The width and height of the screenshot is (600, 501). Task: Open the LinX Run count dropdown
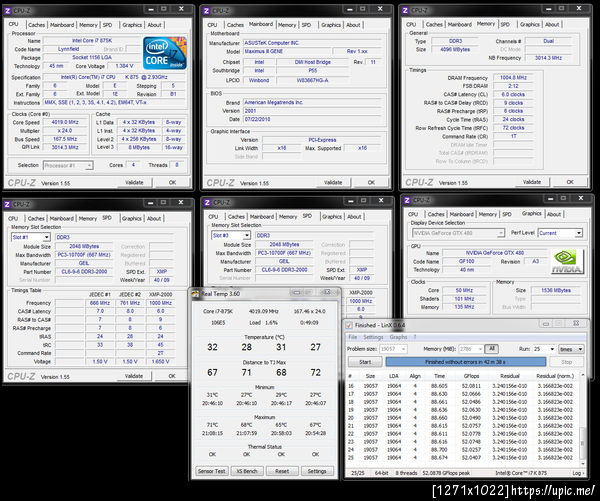(552, 349)
